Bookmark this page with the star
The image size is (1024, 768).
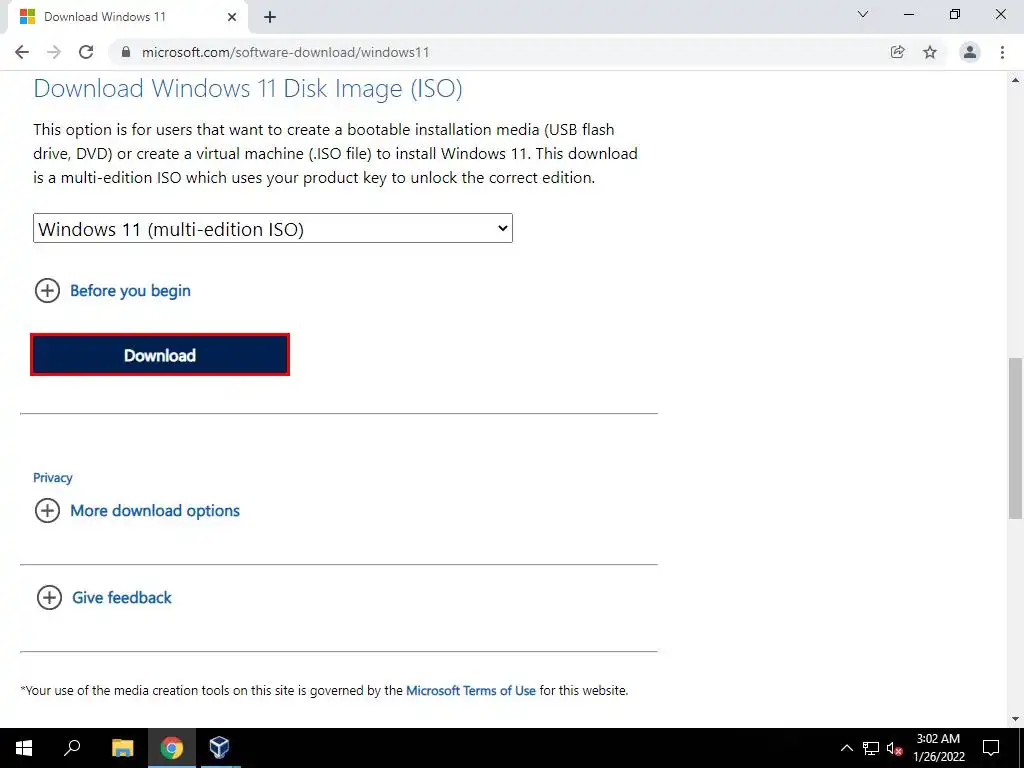click(930, 52)
